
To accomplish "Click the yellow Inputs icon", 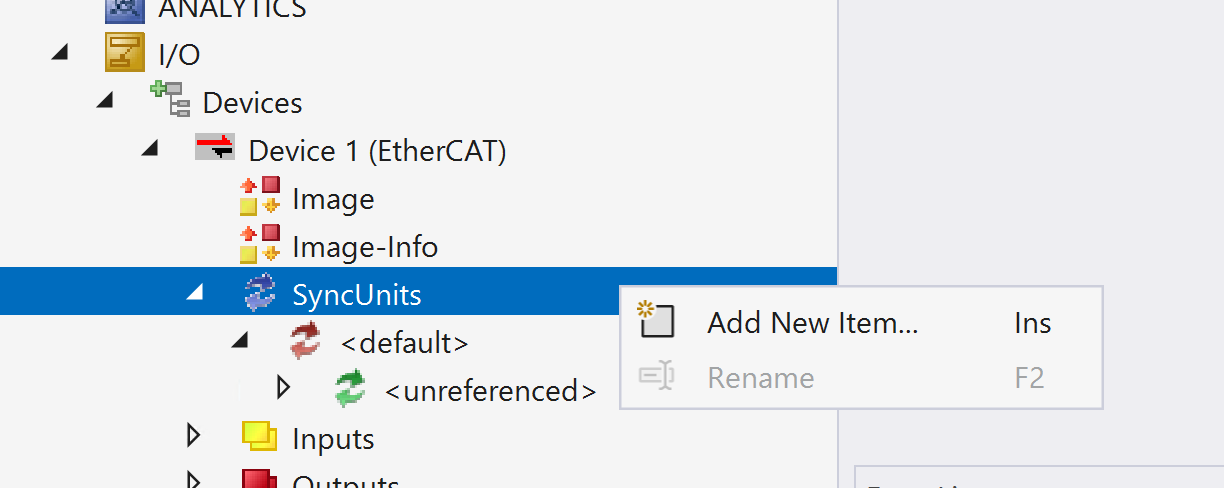I will click(259, 436).
